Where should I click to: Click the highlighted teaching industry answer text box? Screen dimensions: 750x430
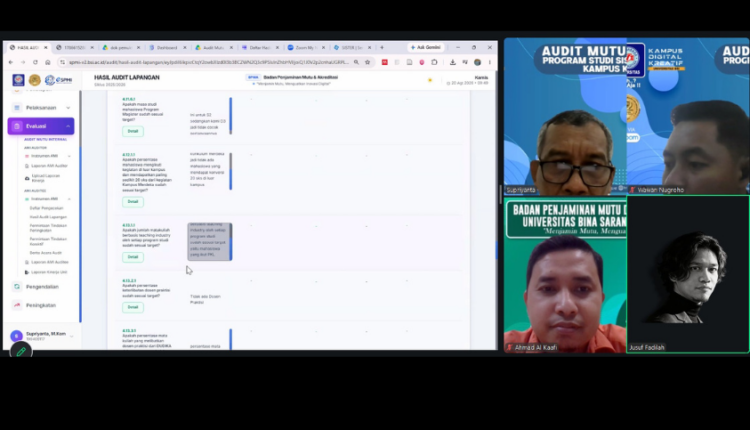(209, 242)
